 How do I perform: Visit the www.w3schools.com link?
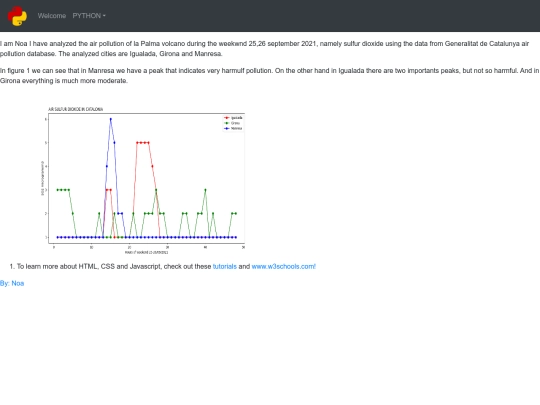coord(283,266)
